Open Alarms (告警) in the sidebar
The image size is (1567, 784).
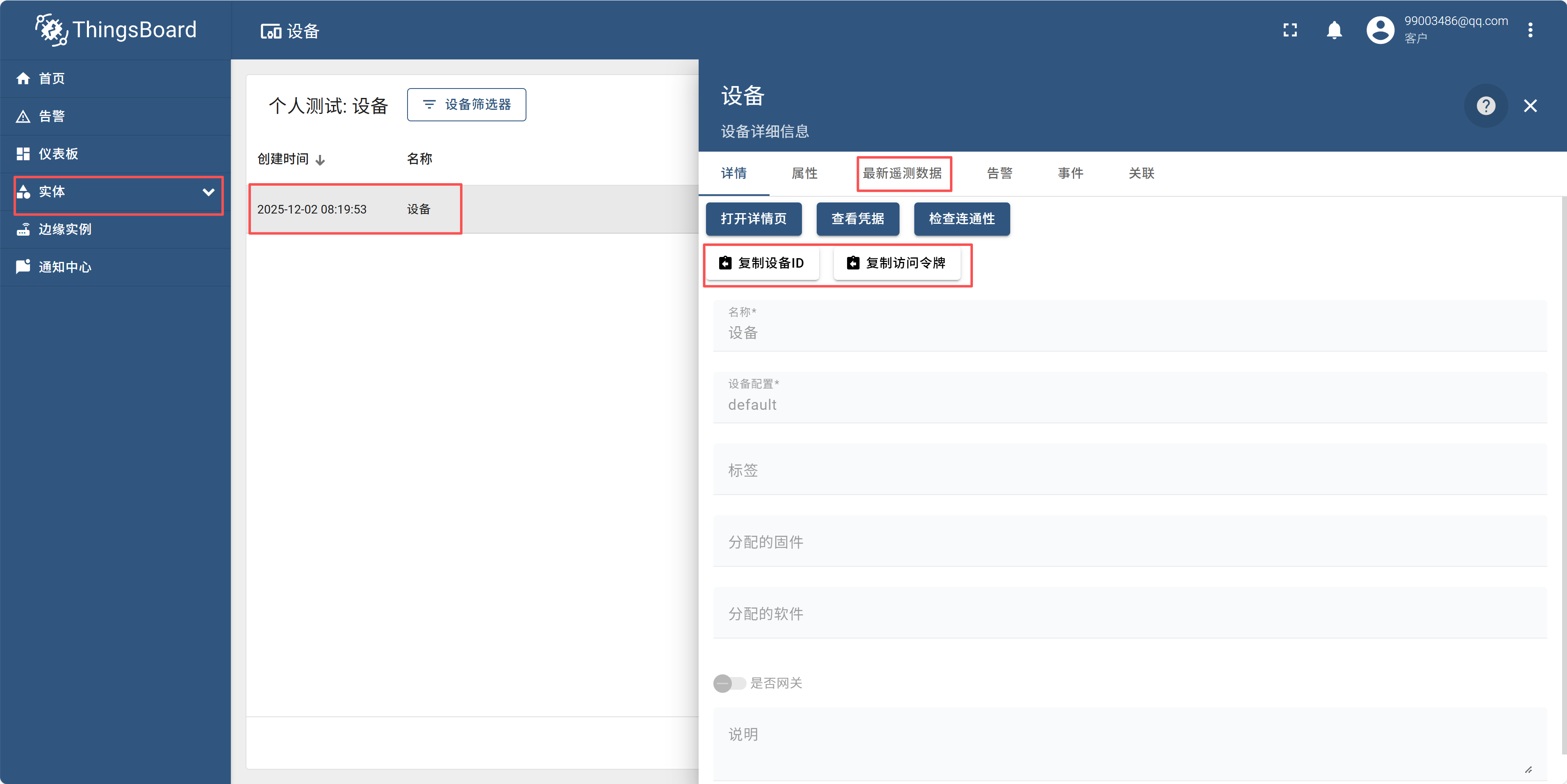click(x=51, y=116)
